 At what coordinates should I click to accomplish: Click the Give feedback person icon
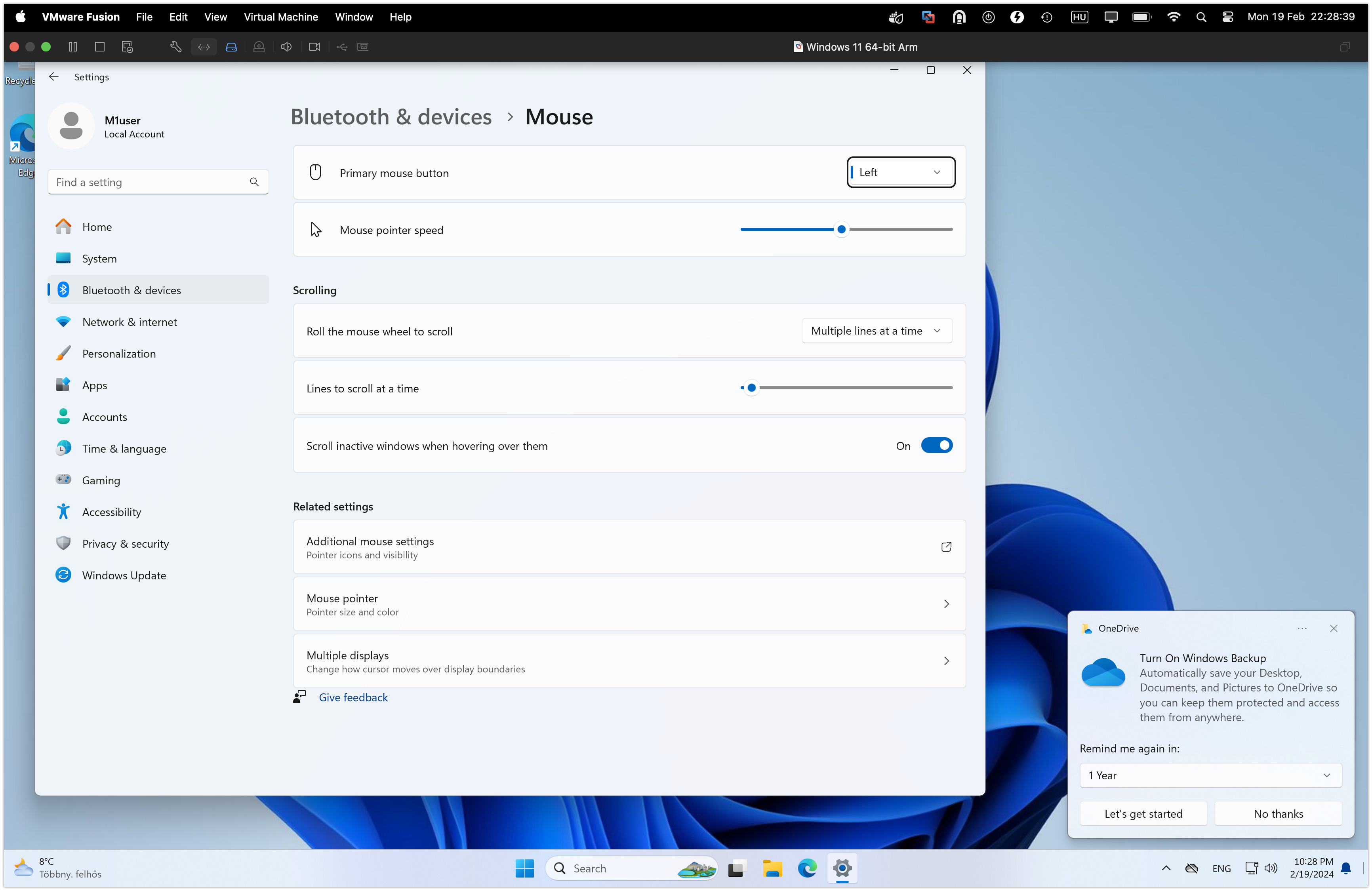point(299,697)
